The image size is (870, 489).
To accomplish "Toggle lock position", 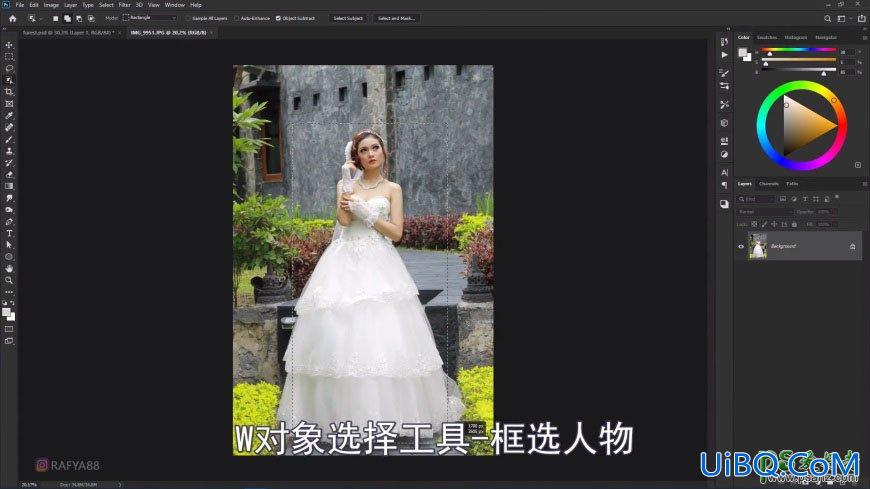I will pyautogui.click(x=774, y=224).
